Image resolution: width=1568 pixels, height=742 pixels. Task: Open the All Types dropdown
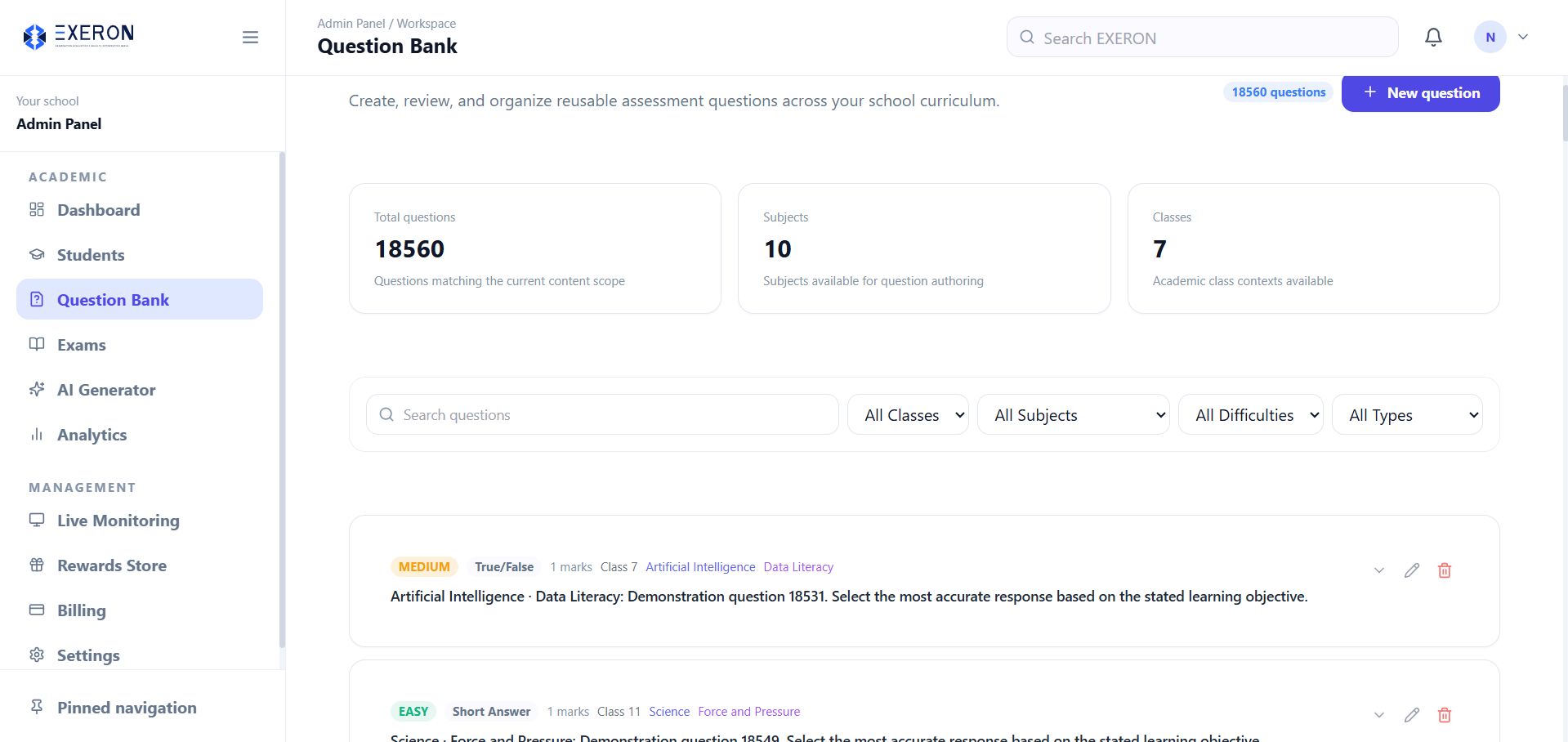1407,415
